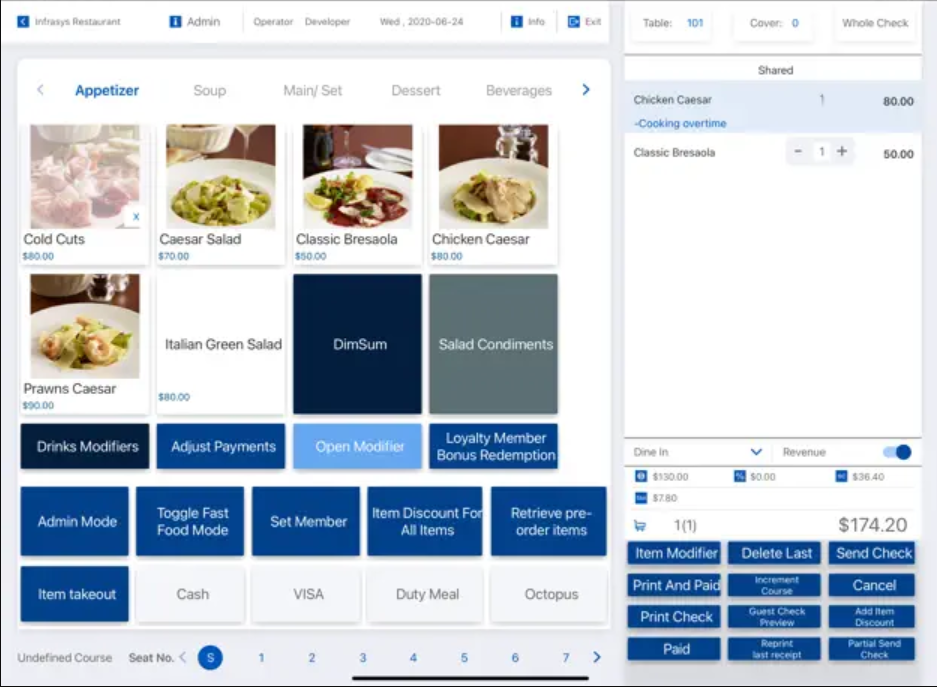Screen dimensions: 937x687
Task: Switch to the Dessert tab
Action: click(x=416, y=90)
